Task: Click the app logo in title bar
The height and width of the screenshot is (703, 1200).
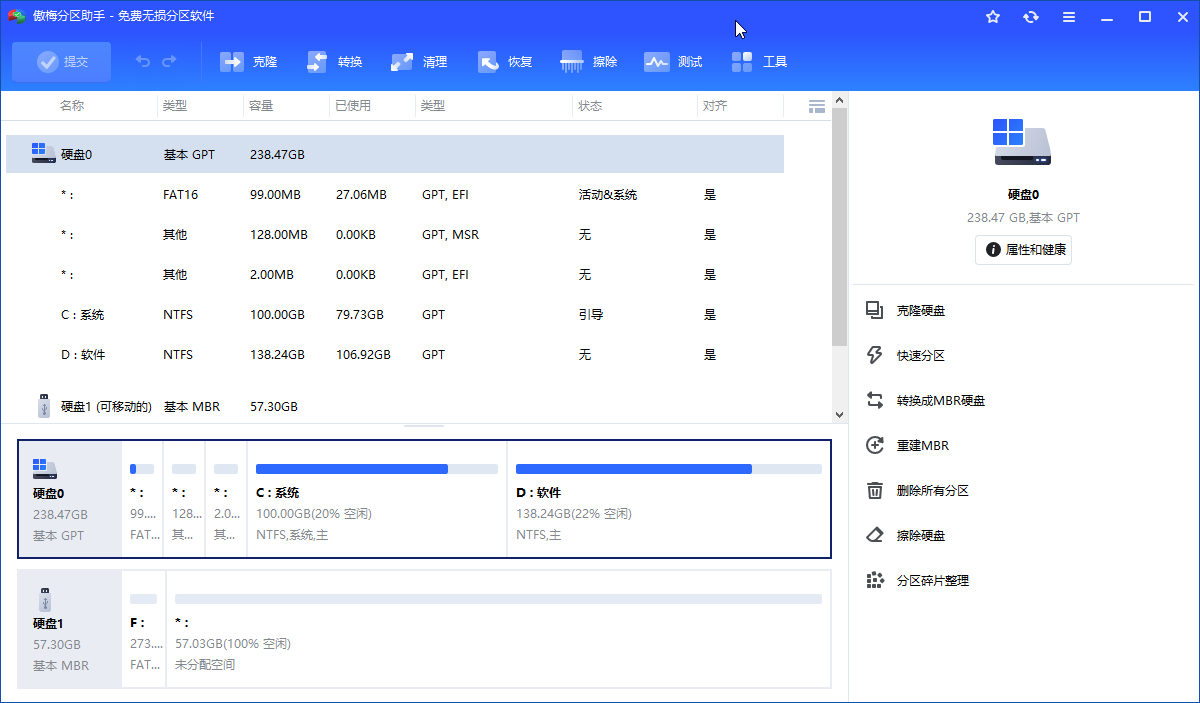Action: coord(16,16)
